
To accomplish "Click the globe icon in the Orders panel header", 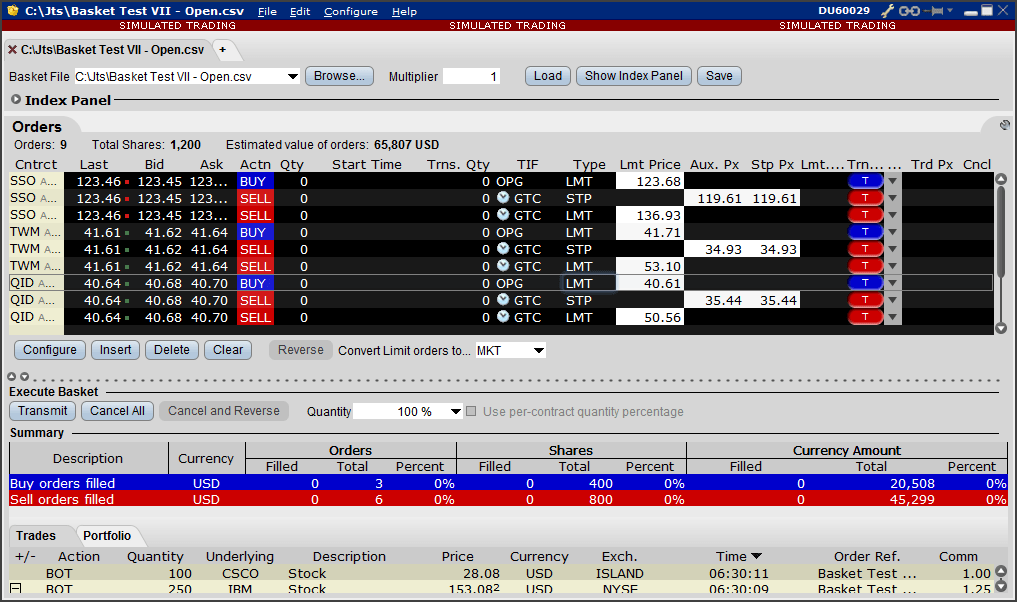I will point(1004,125).
